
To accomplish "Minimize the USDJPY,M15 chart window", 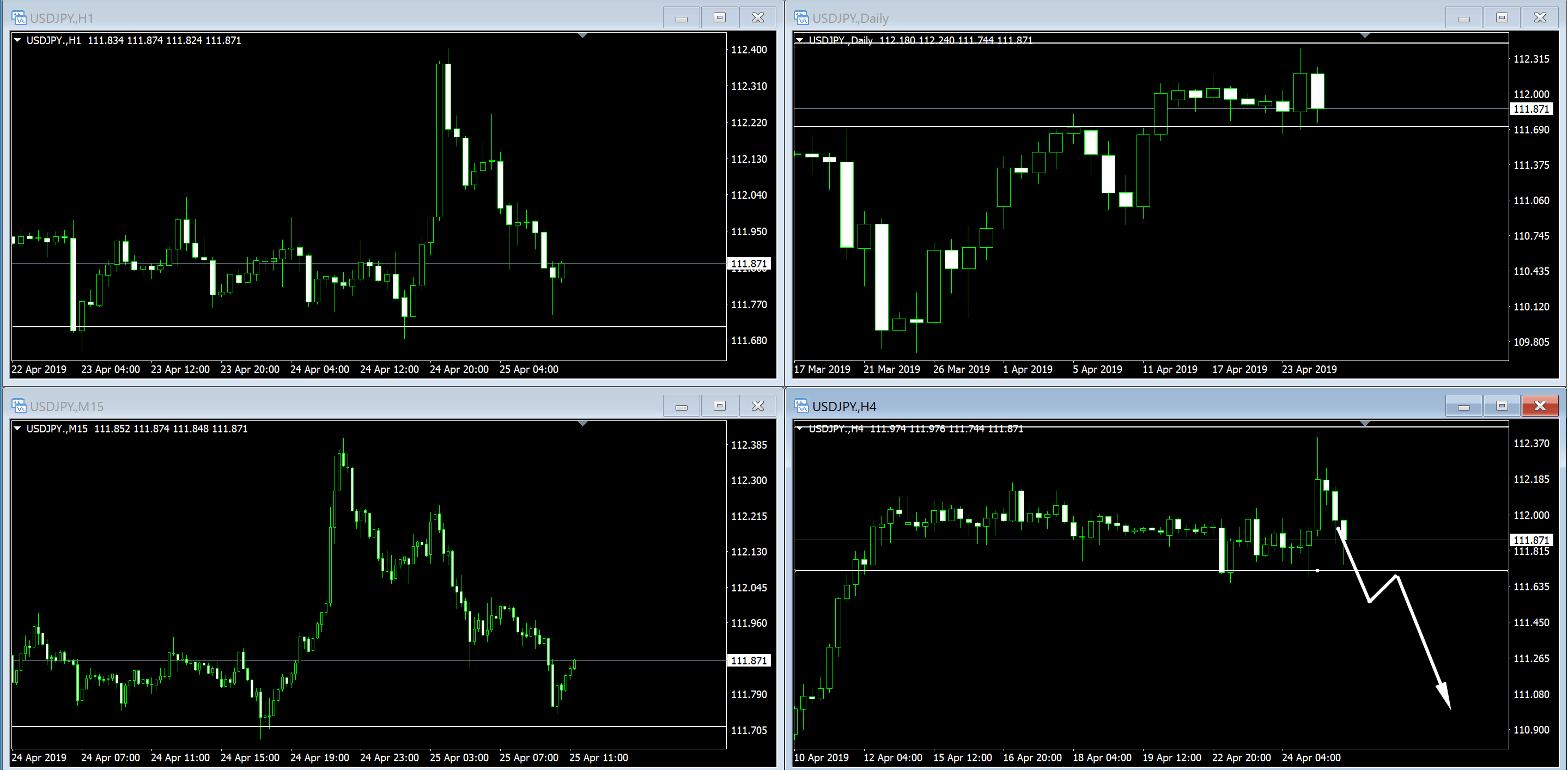I will coord(681,406).
